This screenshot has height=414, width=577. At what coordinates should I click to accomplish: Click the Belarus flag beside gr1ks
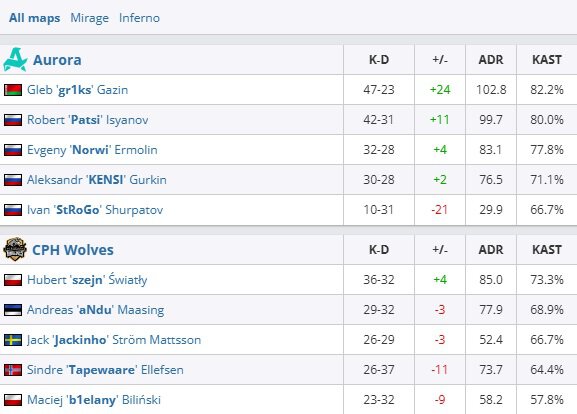tap(13, 90)
